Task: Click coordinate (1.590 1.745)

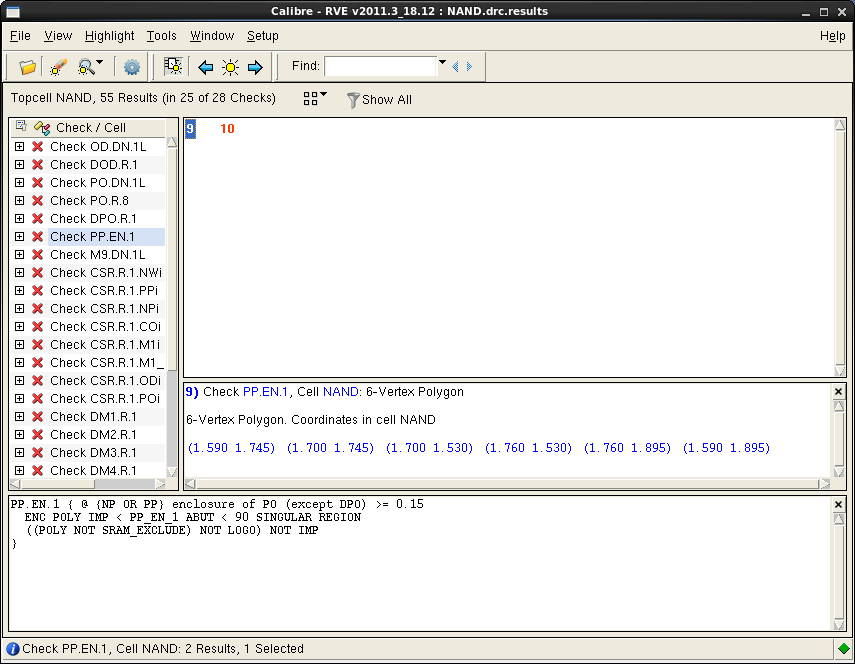Action: [231, 448]
